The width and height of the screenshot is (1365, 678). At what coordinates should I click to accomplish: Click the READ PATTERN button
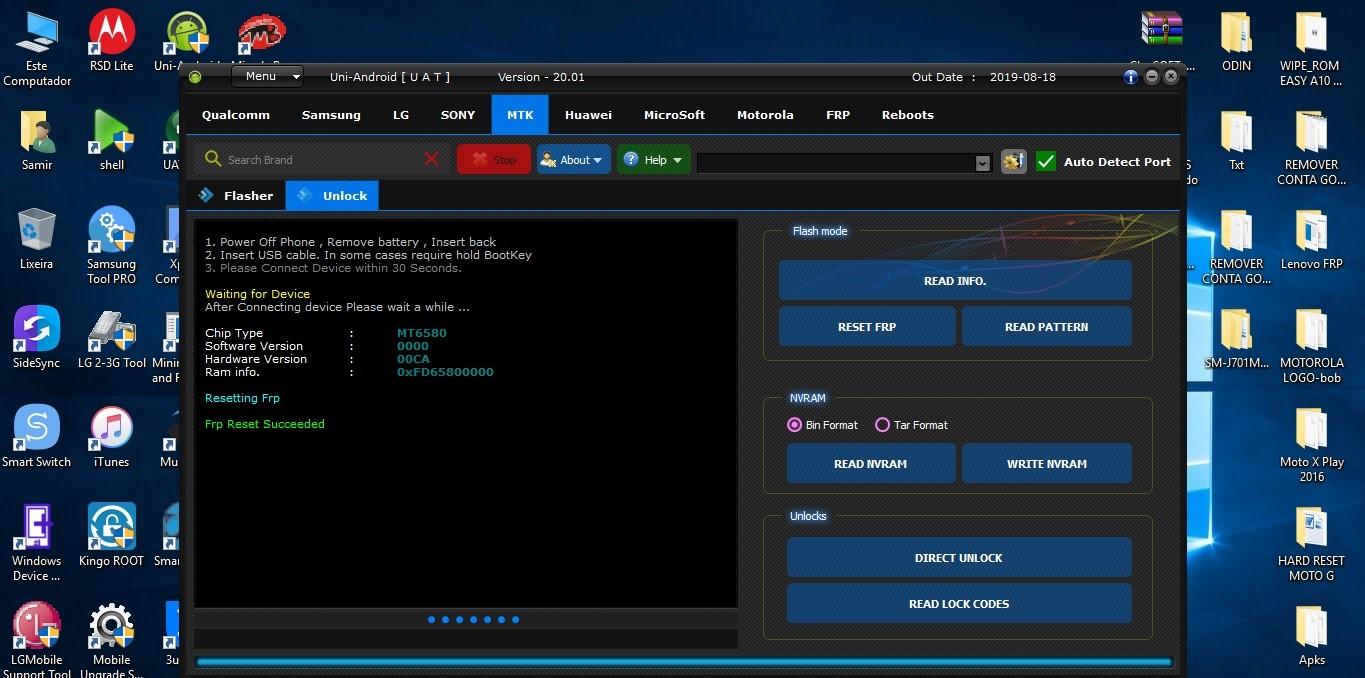[1047, 327]
